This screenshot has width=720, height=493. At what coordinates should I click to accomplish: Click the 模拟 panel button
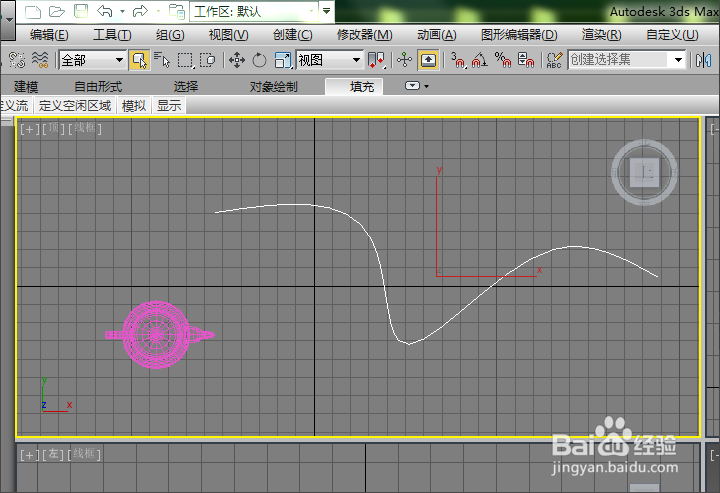pyautogui.click(x=134, y=106)
